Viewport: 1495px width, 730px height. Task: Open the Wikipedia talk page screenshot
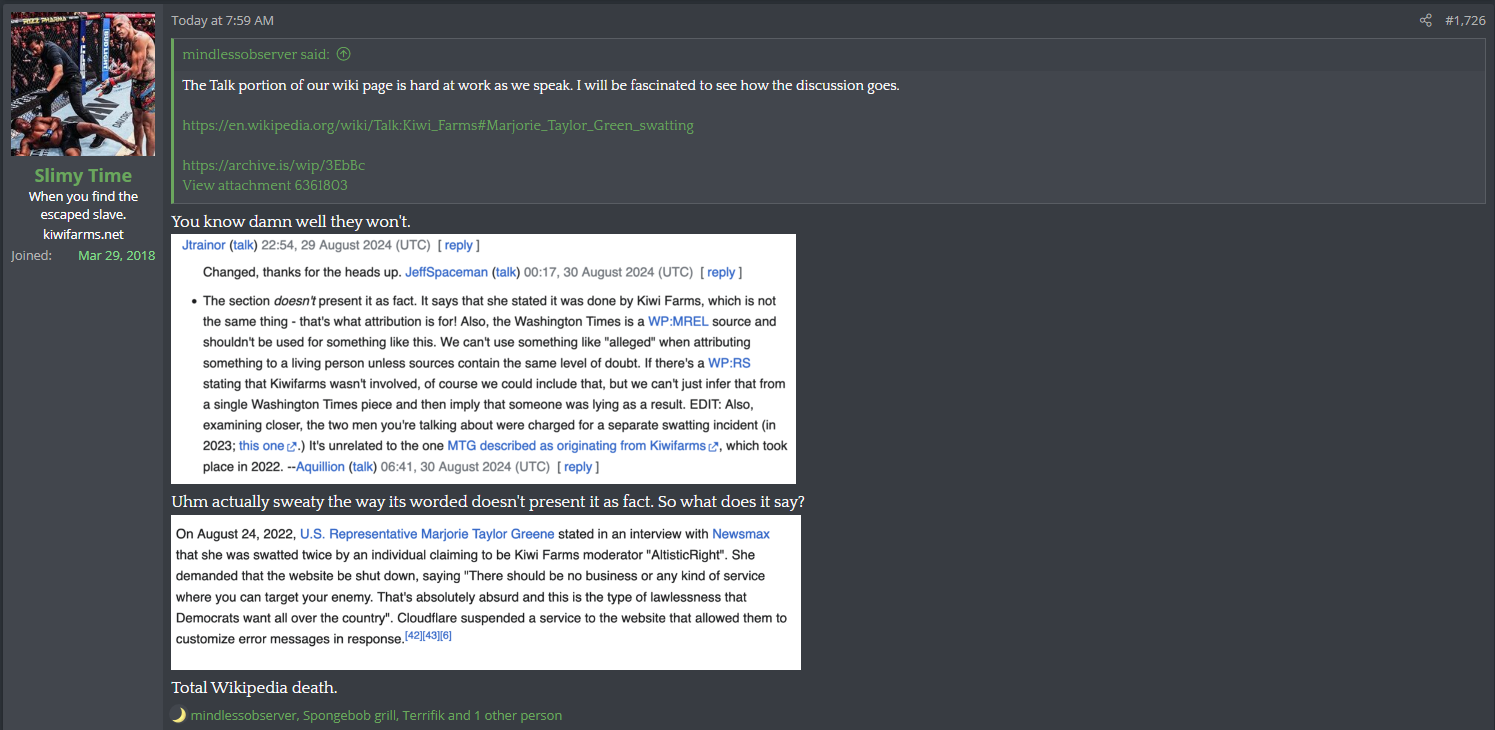point(483,359)
